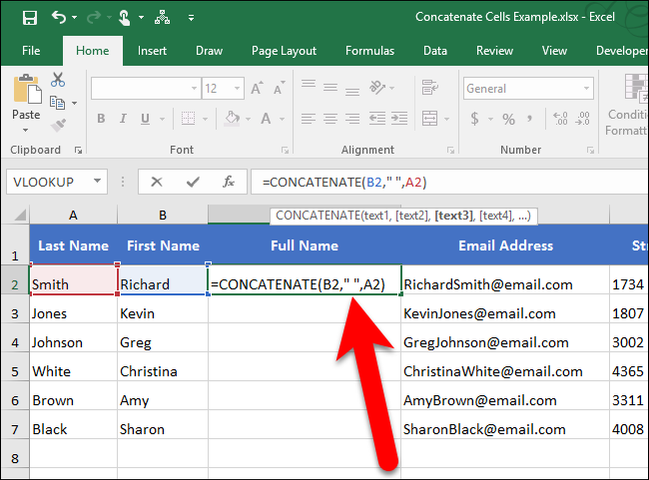Open the font size dropdown
The height and width of the screenshot is (480, 649).
click(x=237, y=89)
